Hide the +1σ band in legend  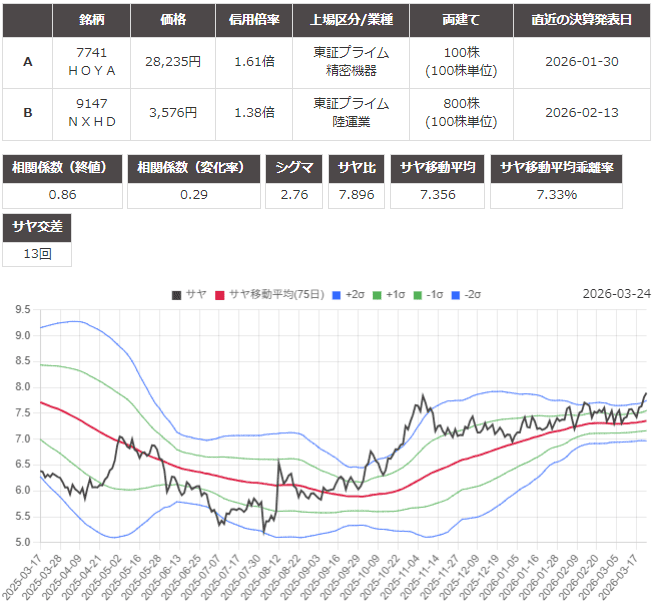click(386, 294)
